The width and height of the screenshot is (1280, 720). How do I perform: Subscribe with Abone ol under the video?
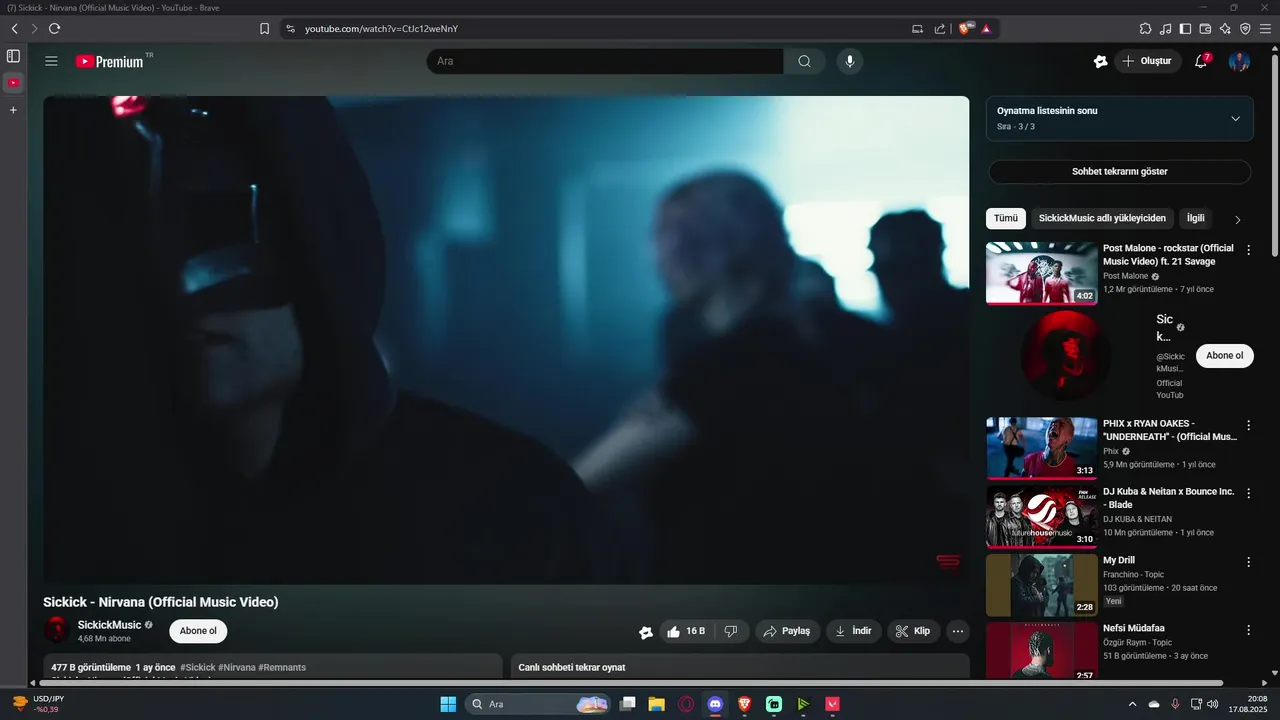(x=198, y=631)
